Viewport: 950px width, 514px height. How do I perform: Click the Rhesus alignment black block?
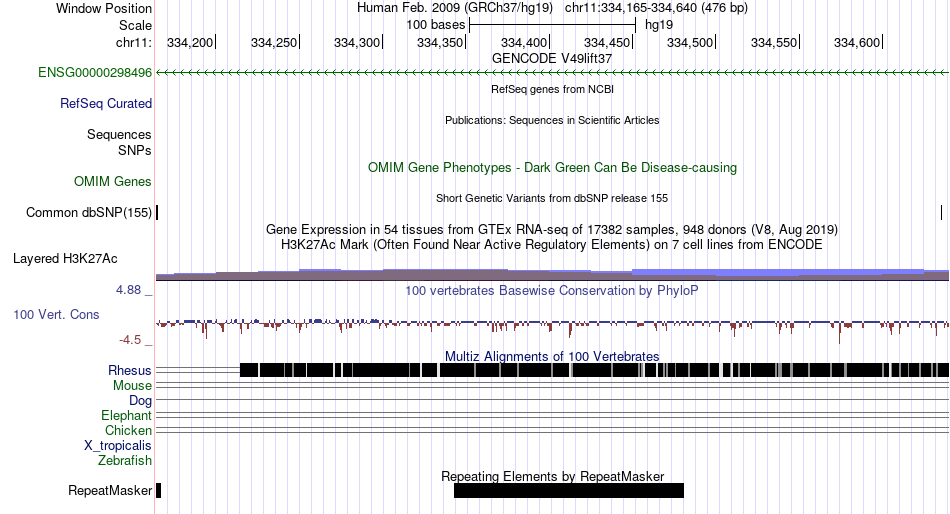(594, 370)
